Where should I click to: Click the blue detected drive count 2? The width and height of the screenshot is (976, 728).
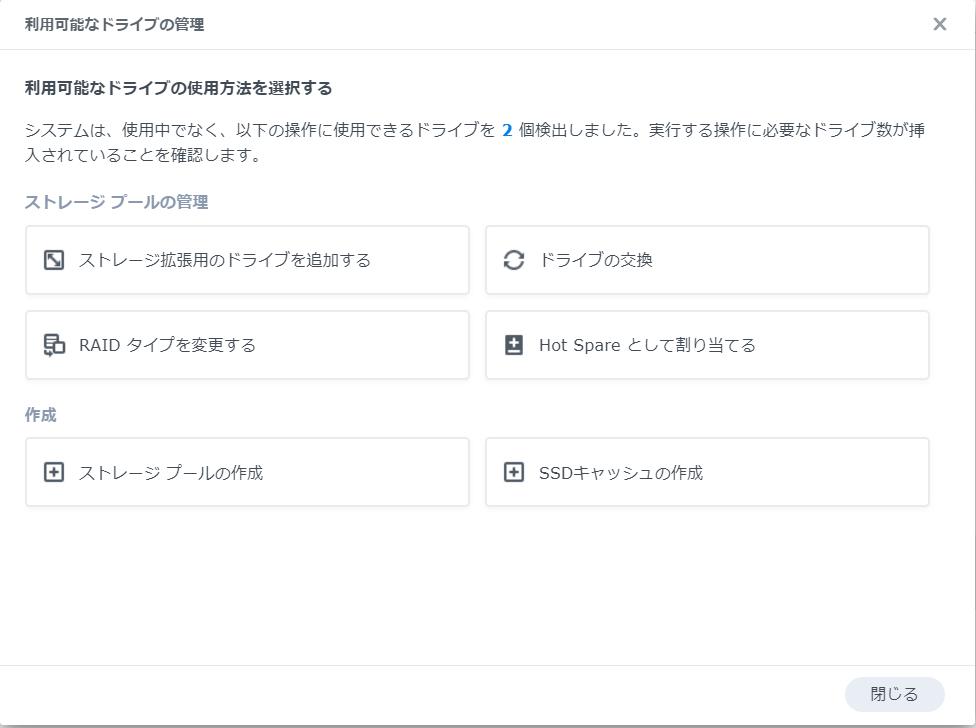(507, 131)
